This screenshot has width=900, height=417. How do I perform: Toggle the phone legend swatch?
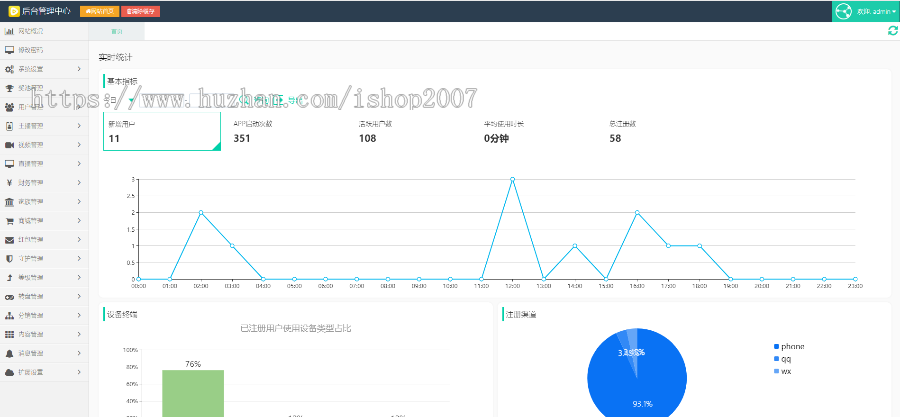[x=777, y=346]
